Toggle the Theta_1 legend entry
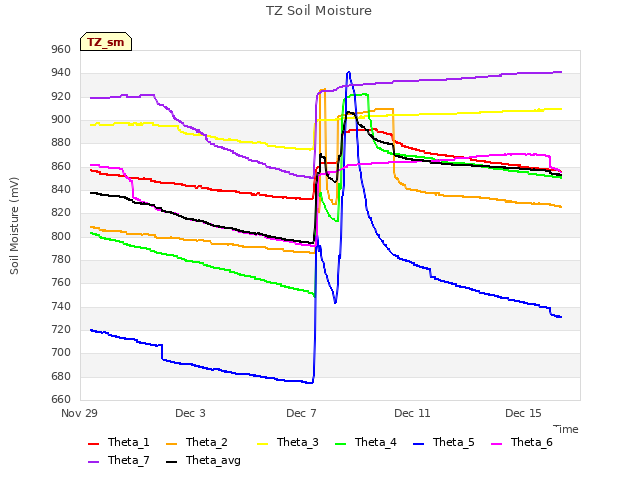Viewport: 640px width, 480px height. [118, 442]
